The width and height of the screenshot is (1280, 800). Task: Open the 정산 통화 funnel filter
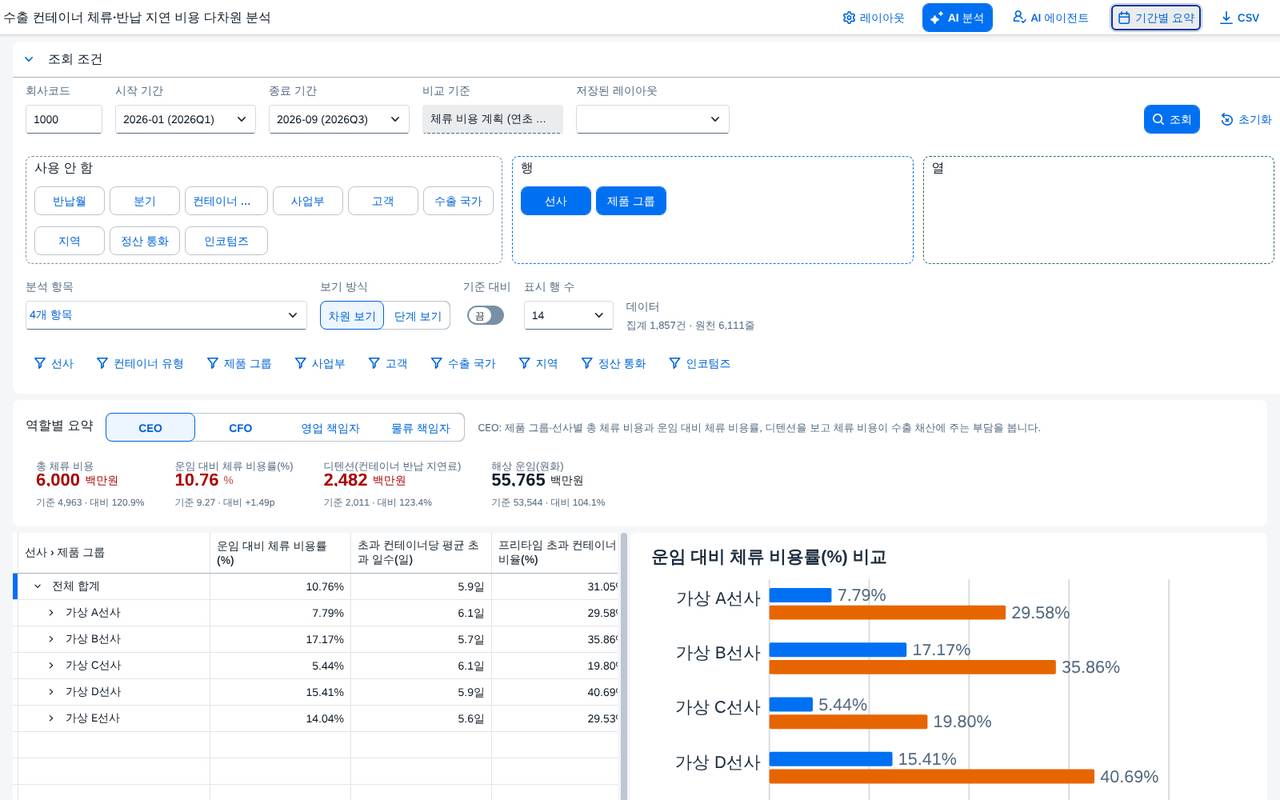pyautogui.click(x=614, y=364)
